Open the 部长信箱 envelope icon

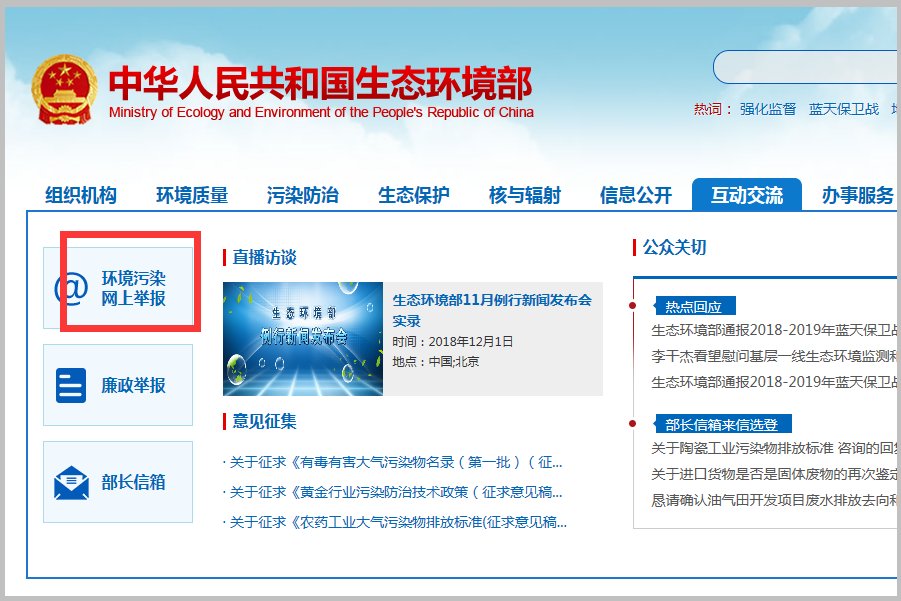pos(70,481)
